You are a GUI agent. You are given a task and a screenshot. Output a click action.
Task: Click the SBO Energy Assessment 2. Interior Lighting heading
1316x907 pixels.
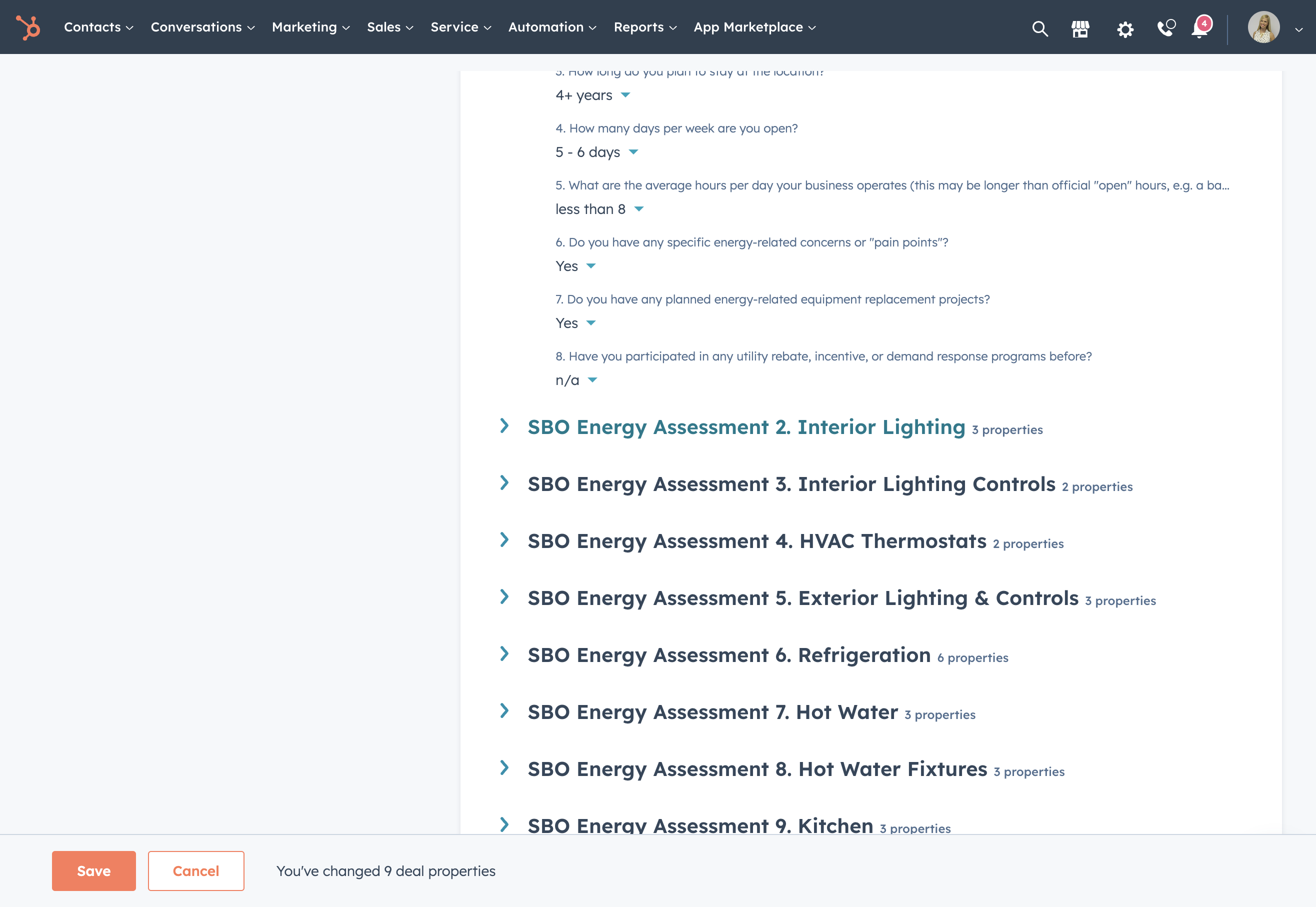tap(746, 427)
